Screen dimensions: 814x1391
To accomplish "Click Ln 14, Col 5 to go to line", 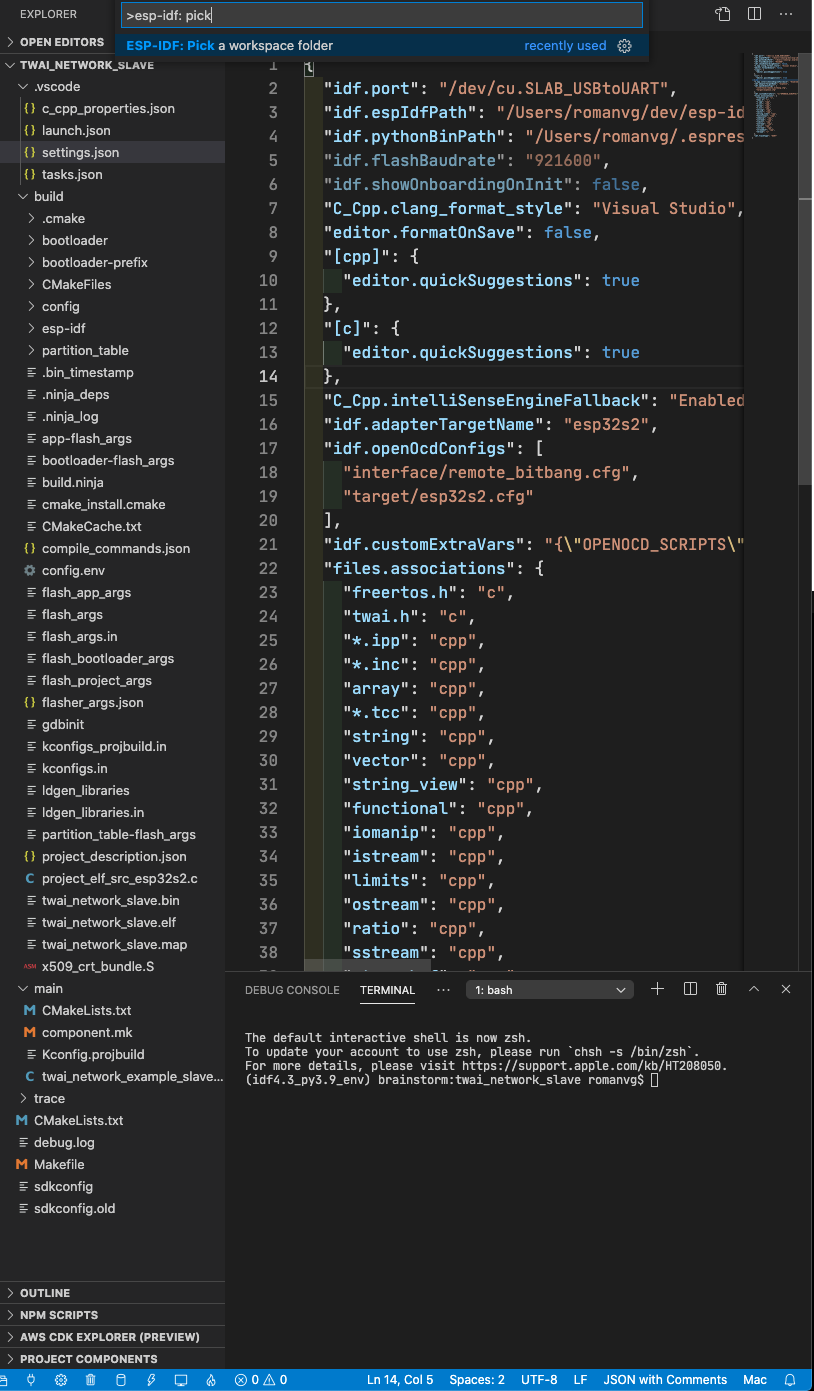I will click(x=399, y=1379).
